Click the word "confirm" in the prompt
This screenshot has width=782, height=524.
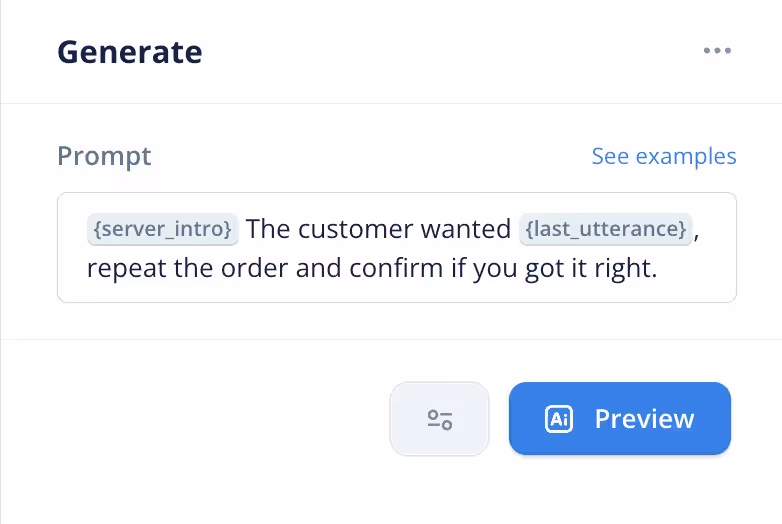(396, 268)
